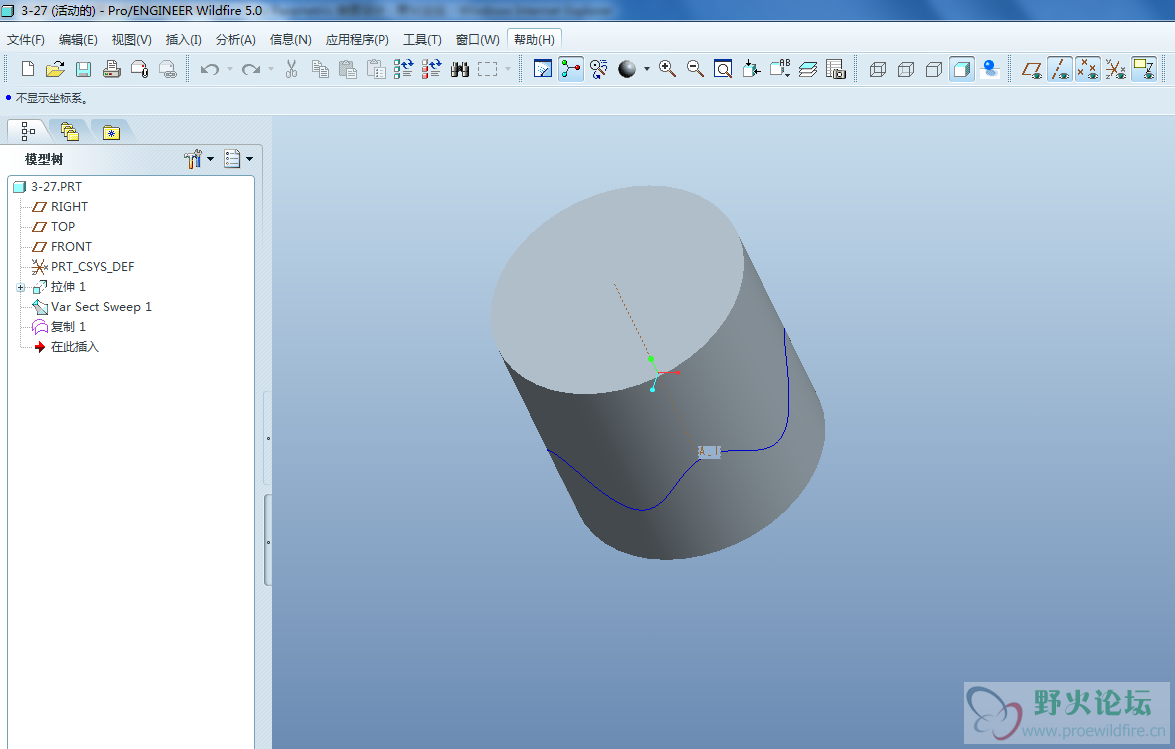Viewport: 1175px width, 749px height.
Task: Switch to Wireframe display style
Action: [878, 70]
